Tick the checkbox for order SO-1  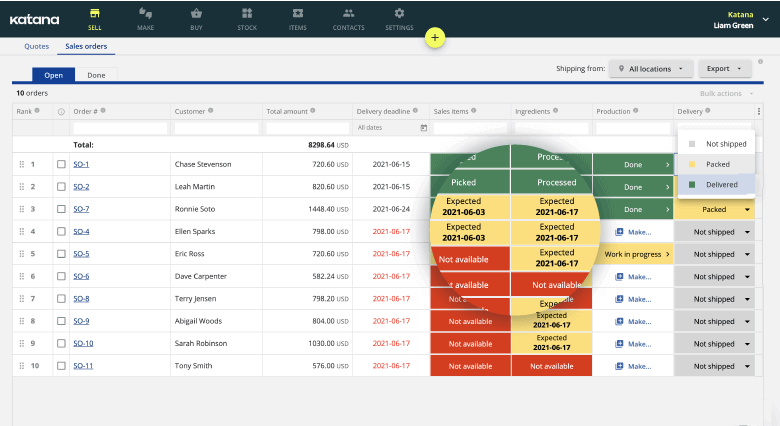(x=61, y=164)
